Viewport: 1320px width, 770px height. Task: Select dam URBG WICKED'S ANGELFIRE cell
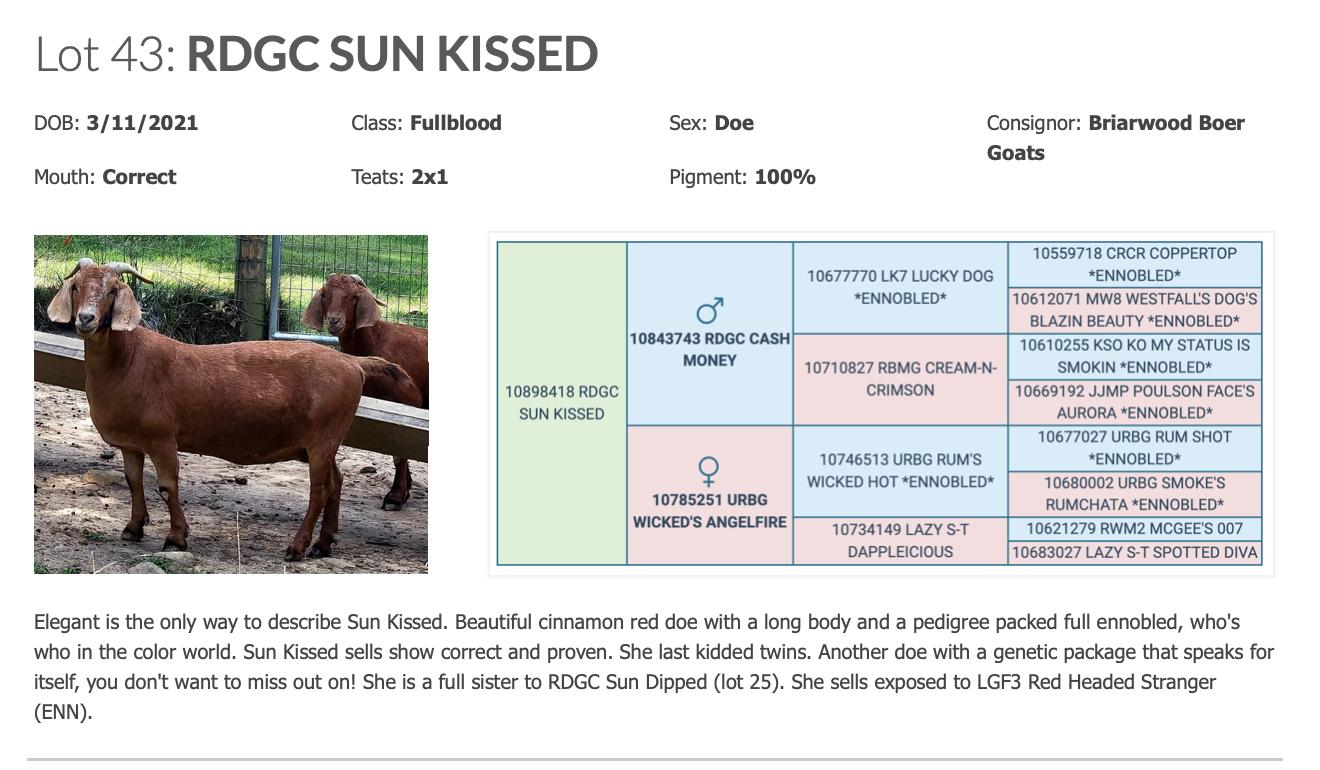709,510
